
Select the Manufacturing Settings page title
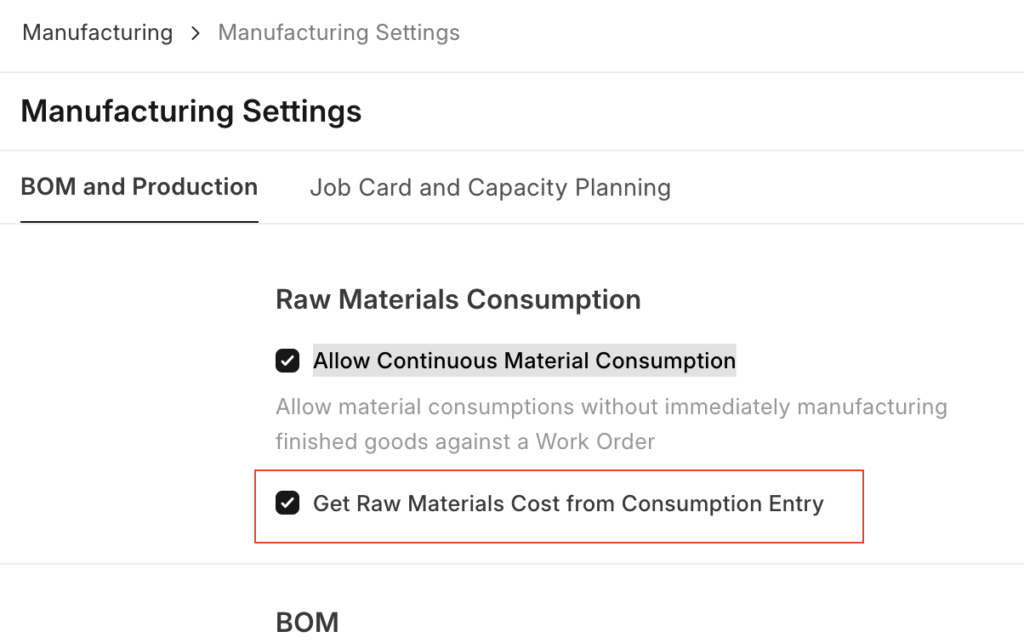pos(191,110)
